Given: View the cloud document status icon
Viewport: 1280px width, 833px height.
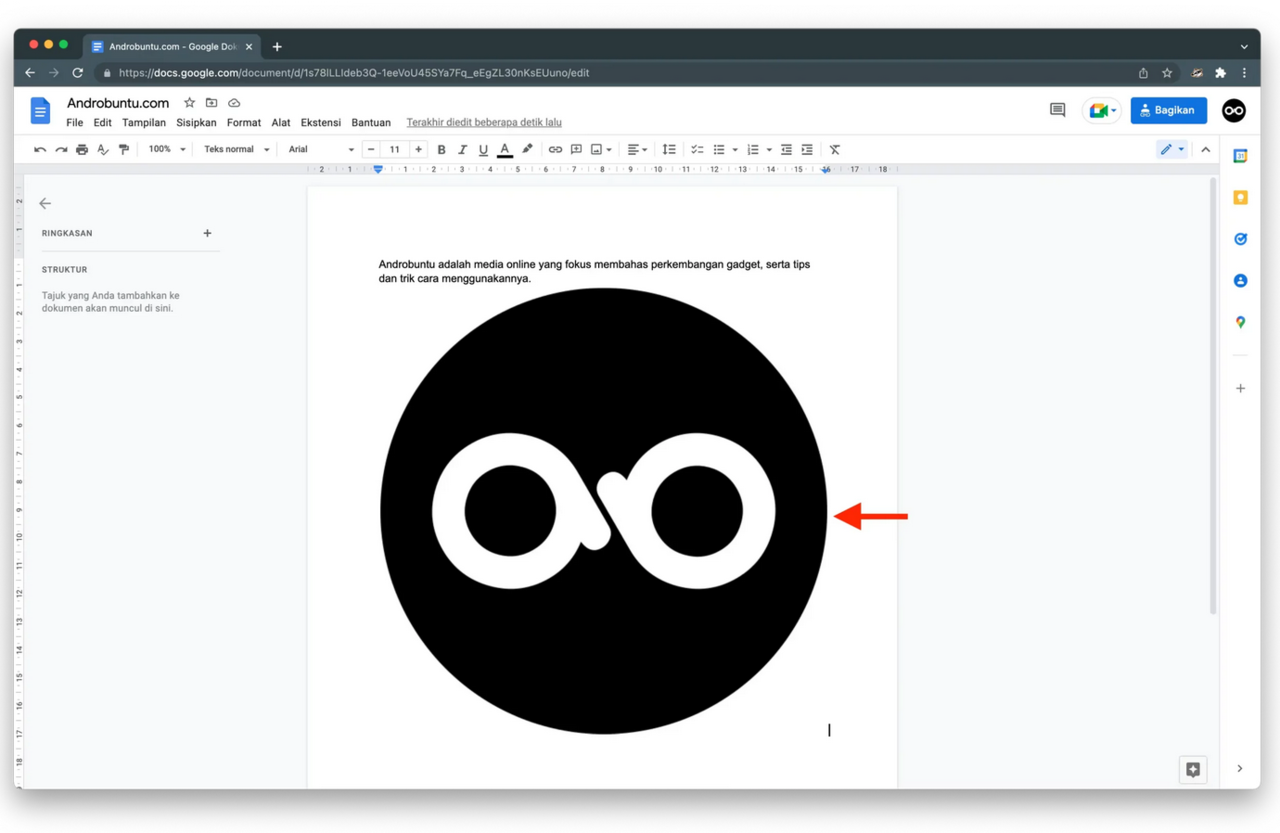Looking at the screenshot, I should point(234,103).
